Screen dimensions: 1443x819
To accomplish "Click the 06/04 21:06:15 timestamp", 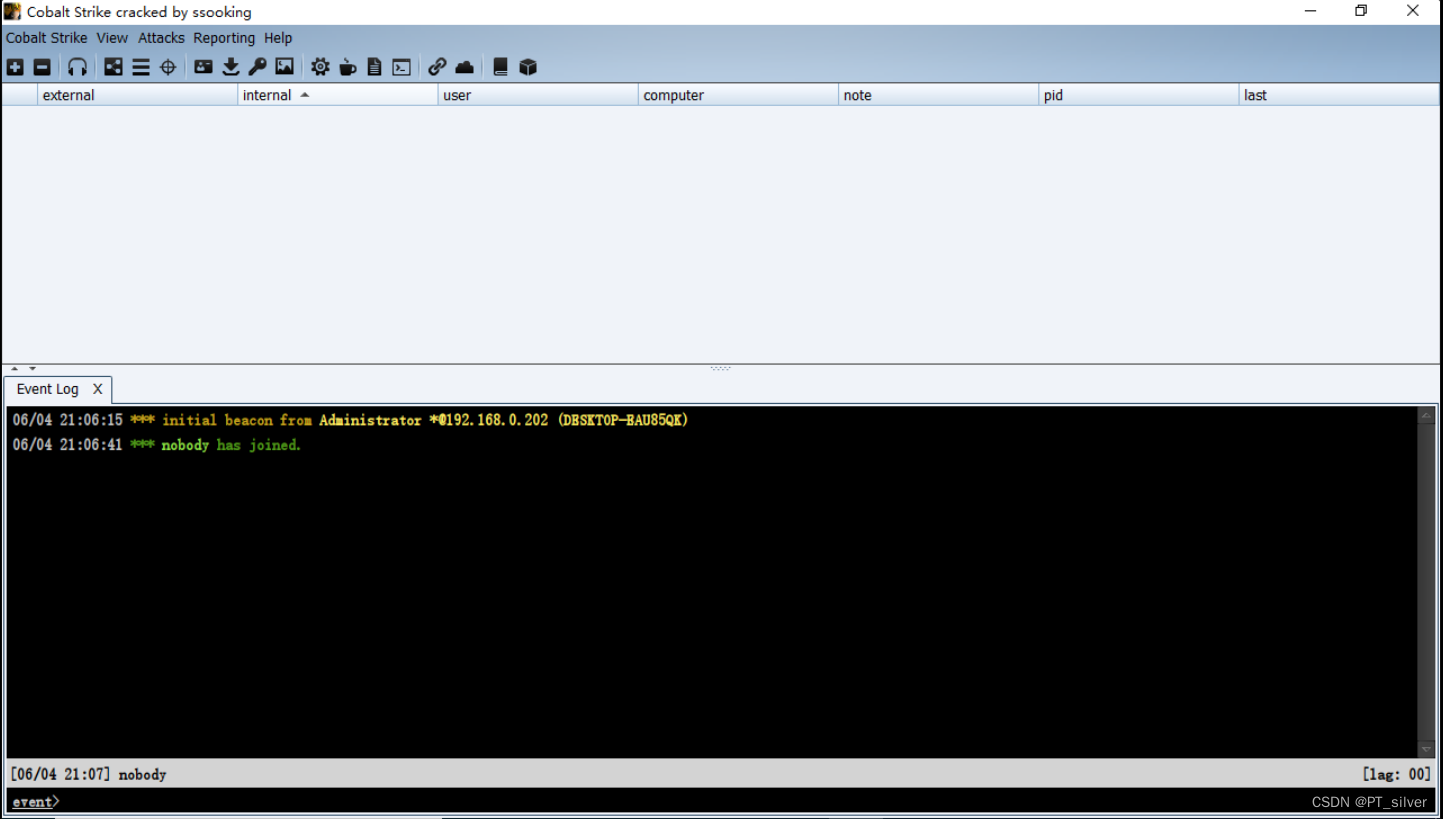I will [x=68, y=420].
